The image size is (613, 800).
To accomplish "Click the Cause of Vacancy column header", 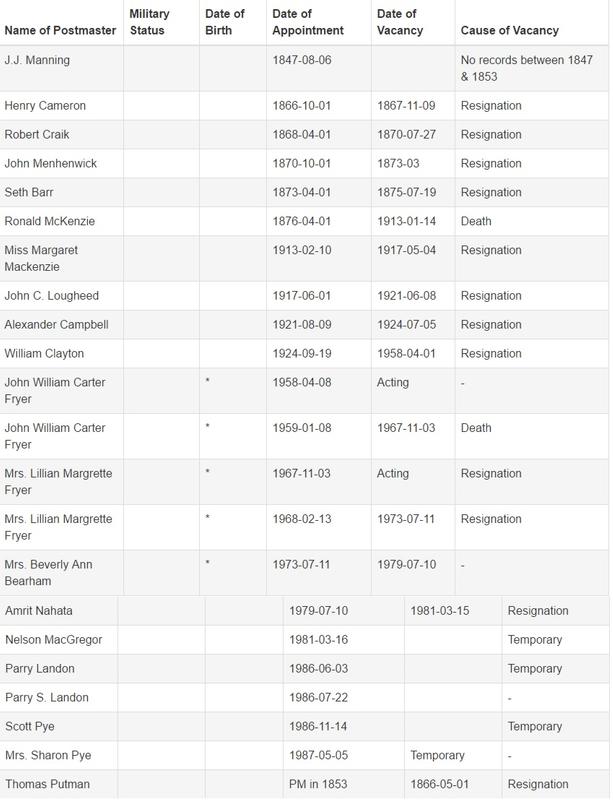I will tap(509, 30).
